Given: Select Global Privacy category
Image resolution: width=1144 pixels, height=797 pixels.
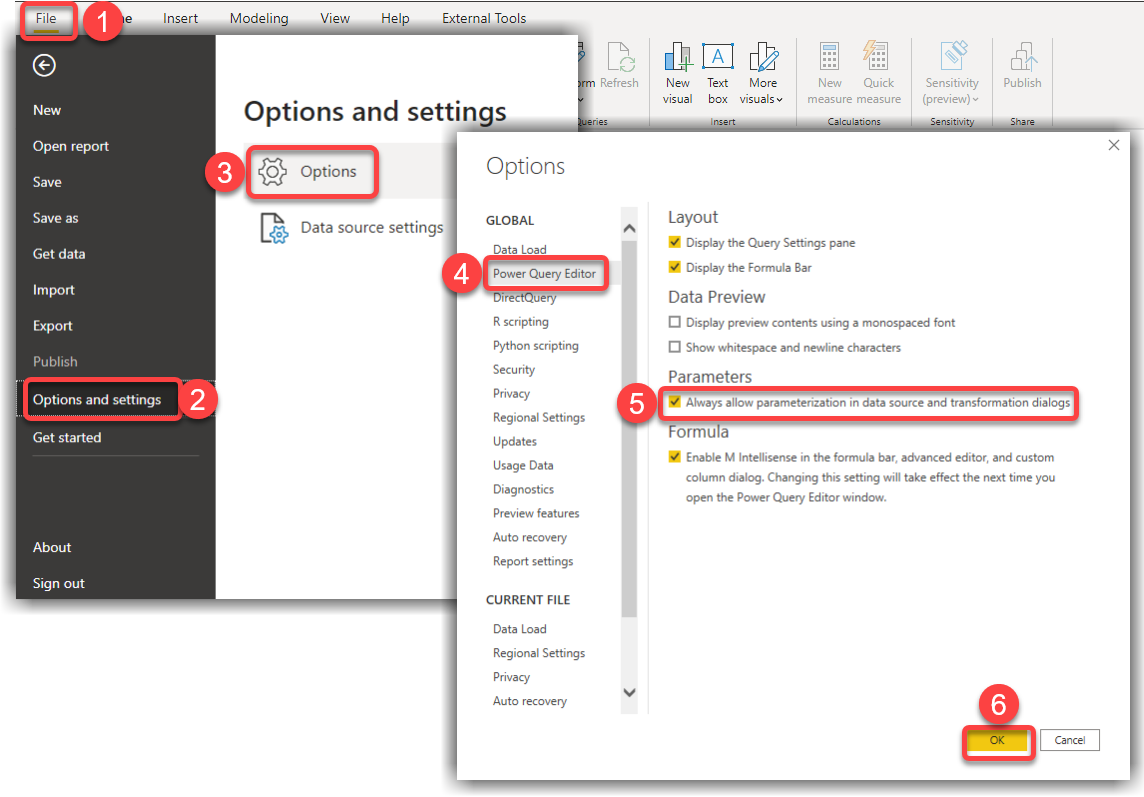Looking at the screenshot, I should pos(511,393).
